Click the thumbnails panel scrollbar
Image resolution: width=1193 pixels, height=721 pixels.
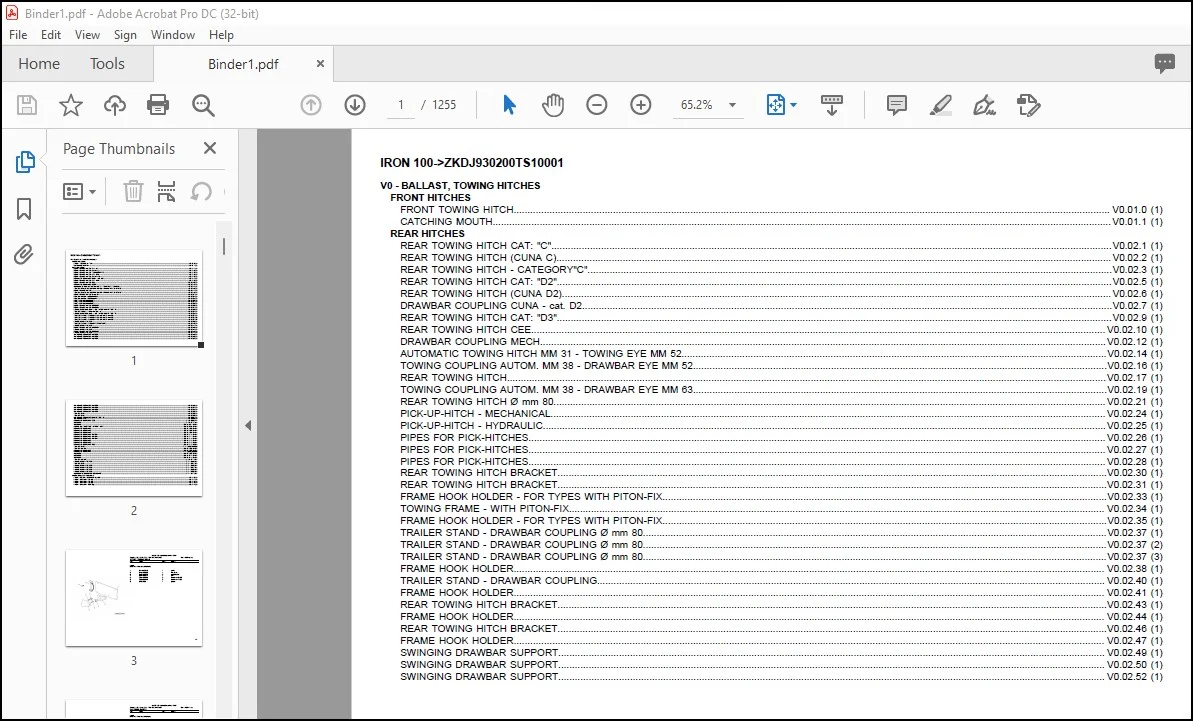pos(224,246)
